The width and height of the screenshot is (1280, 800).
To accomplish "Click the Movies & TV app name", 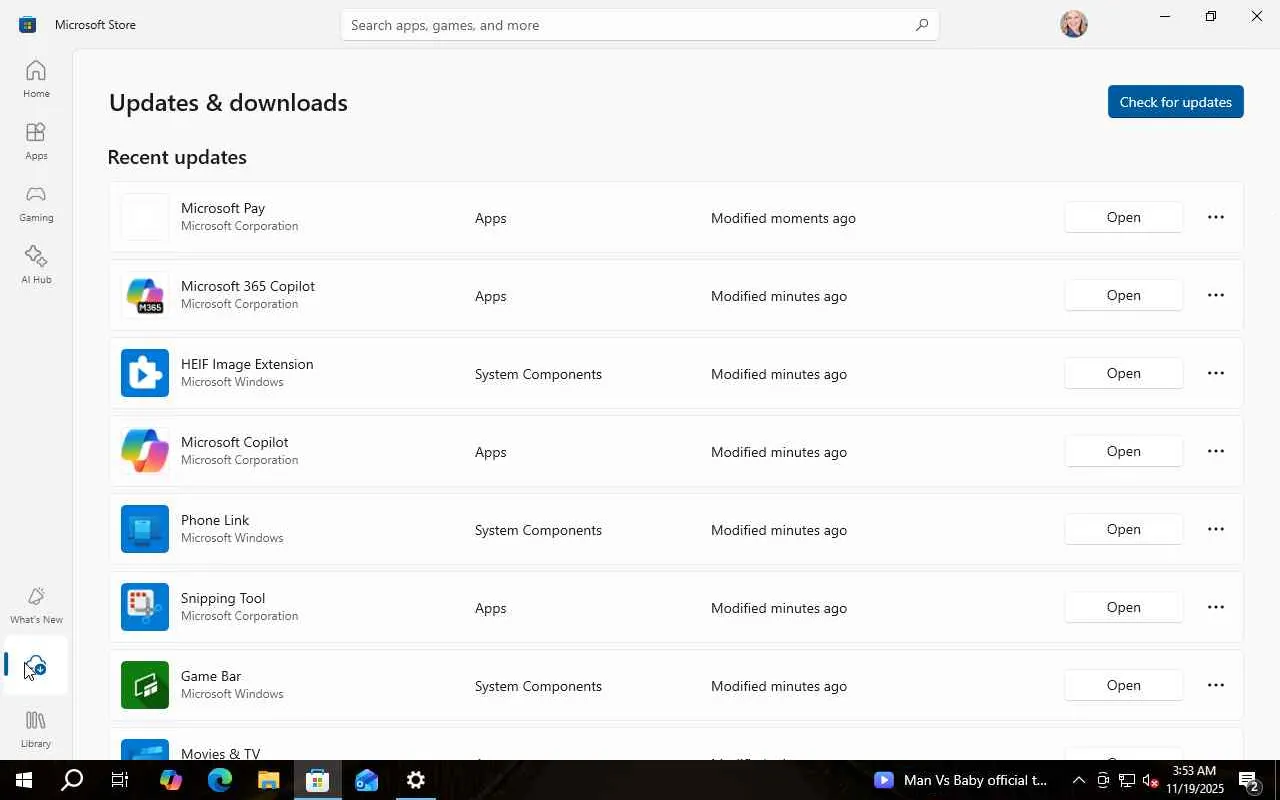I will [x=221, y=753].
